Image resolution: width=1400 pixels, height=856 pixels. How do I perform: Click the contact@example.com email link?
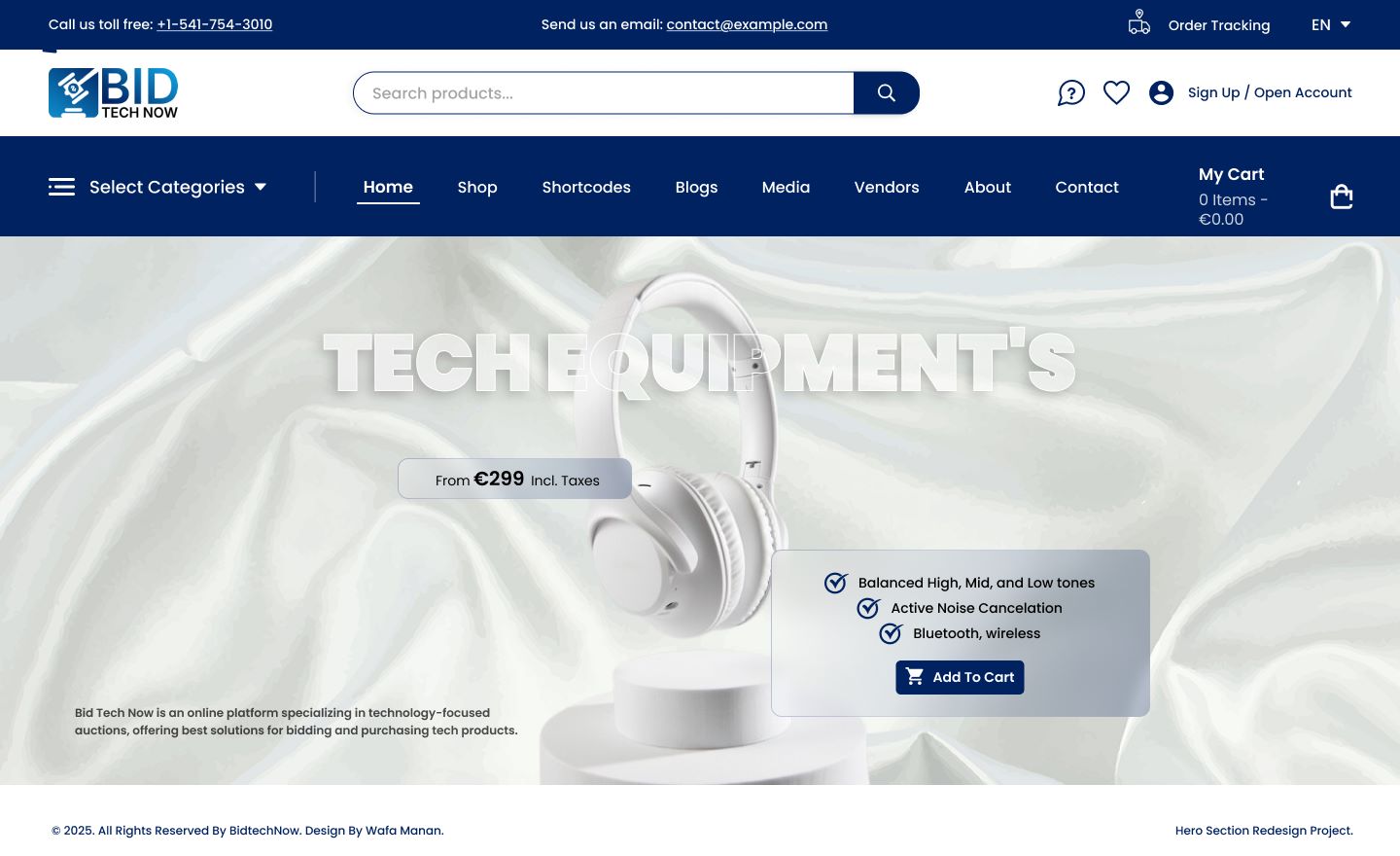tap(747, 24)
